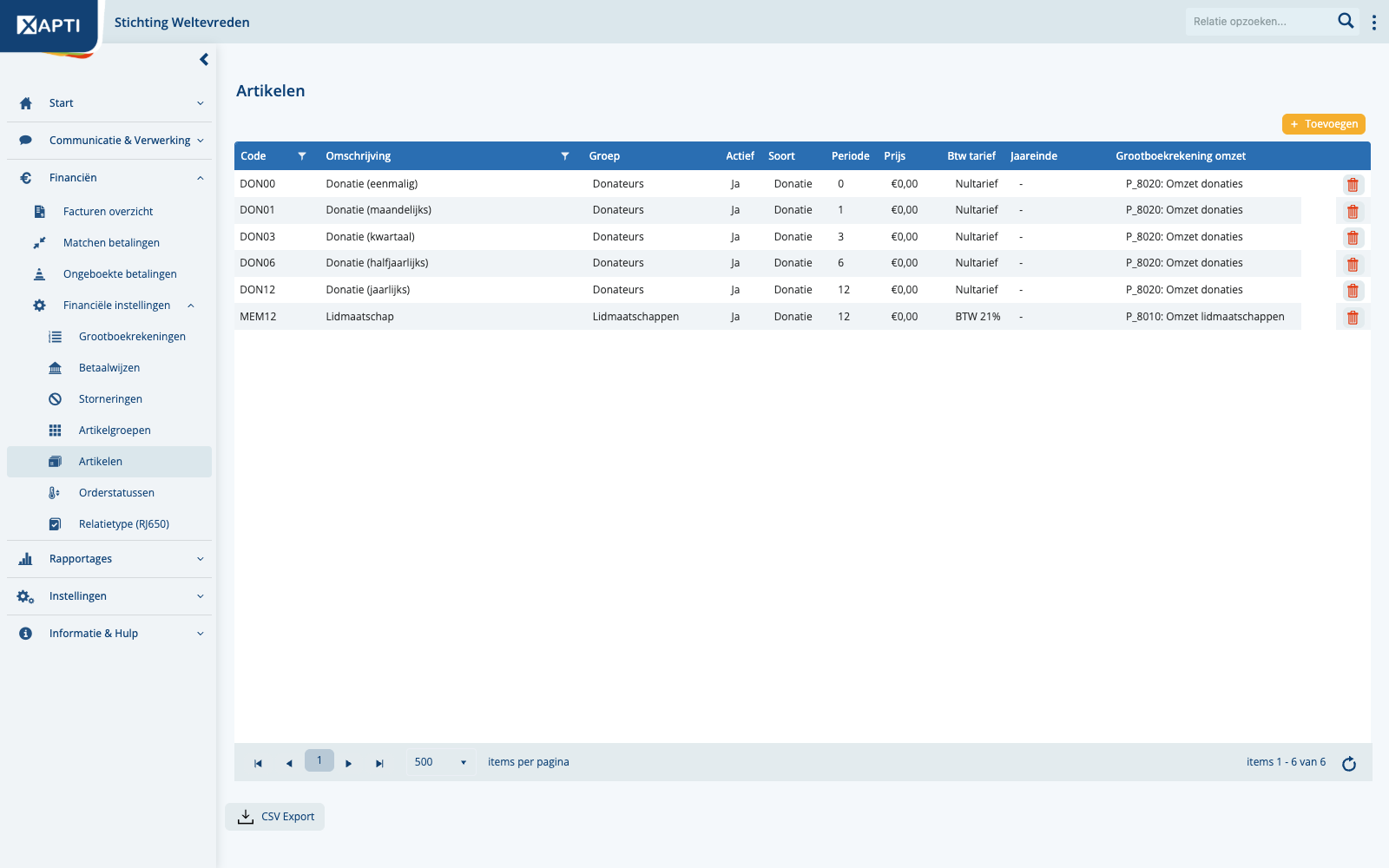The image size is (1389, 868).
Task: Open Artikelgroepen in the sidebar
Action: tap(115, 431)
